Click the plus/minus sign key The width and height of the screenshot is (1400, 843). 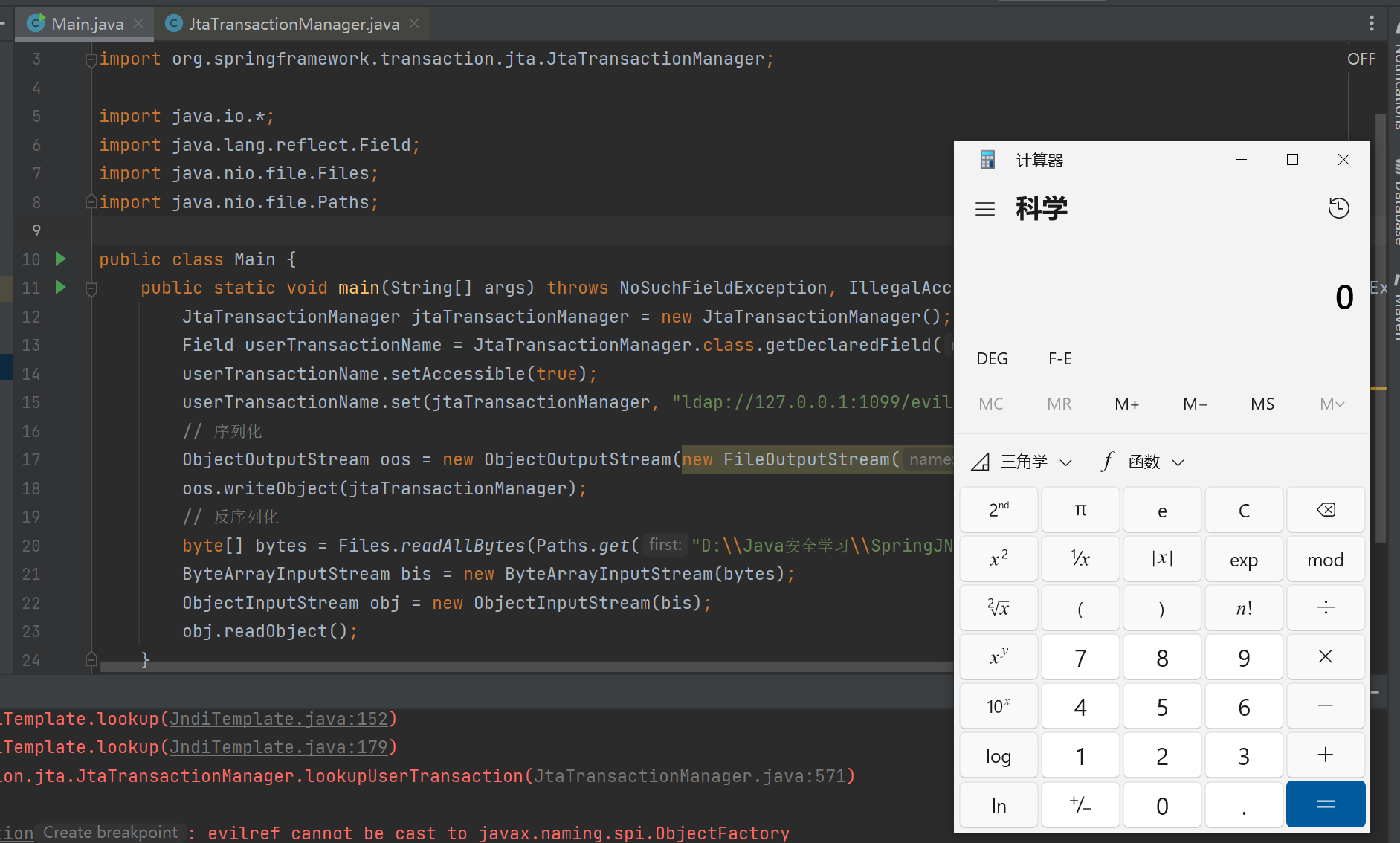1080,804
